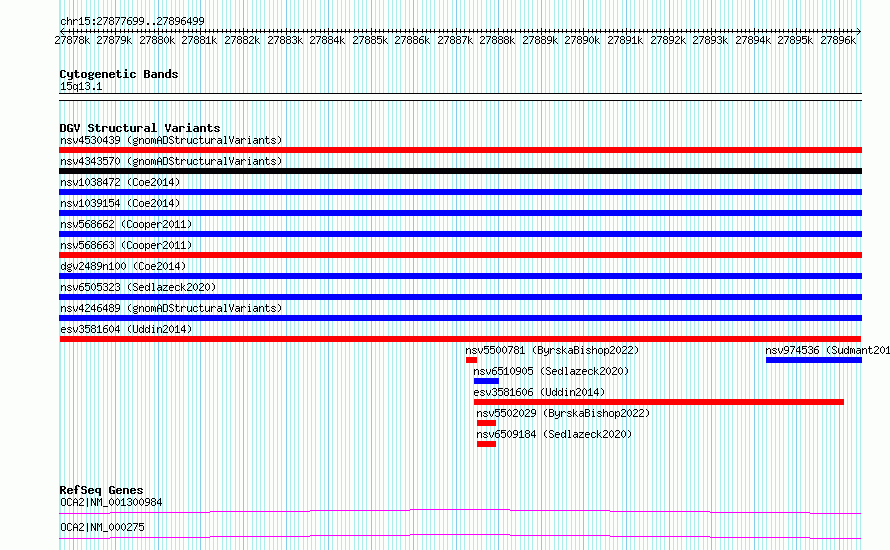Select the small red nsv5500781 bar
The image size is (890, 550).
[x=471, y=360]
